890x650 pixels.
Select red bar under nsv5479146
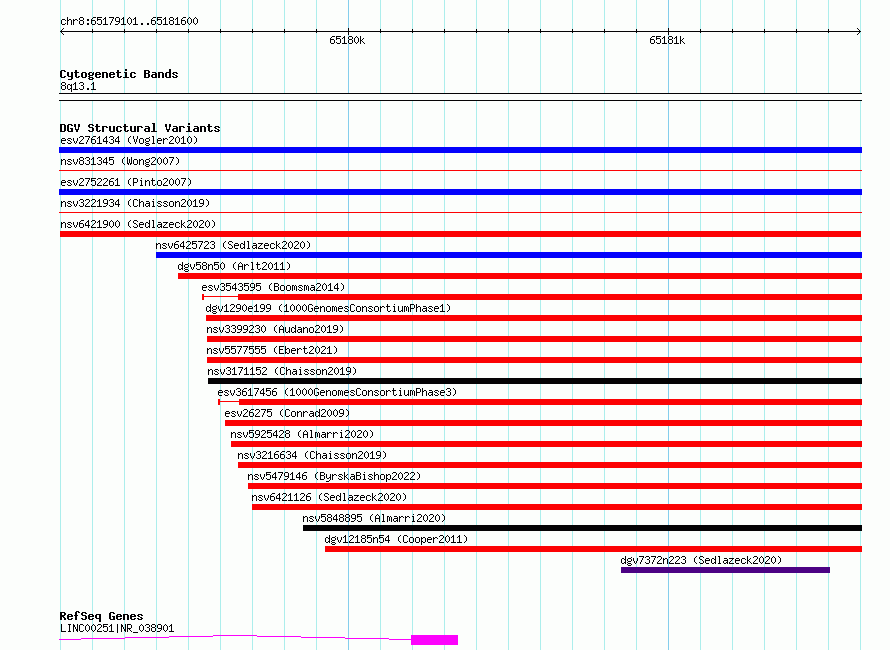(555, 486)
